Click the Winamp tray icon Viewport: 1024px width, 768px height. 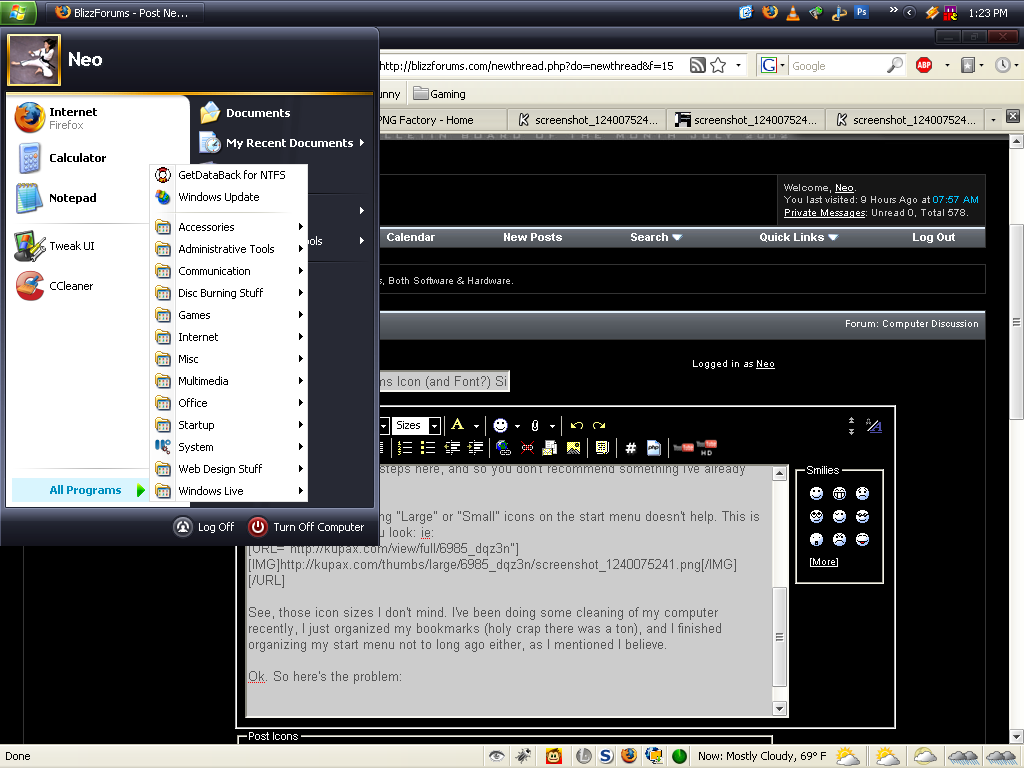point(932,12)
